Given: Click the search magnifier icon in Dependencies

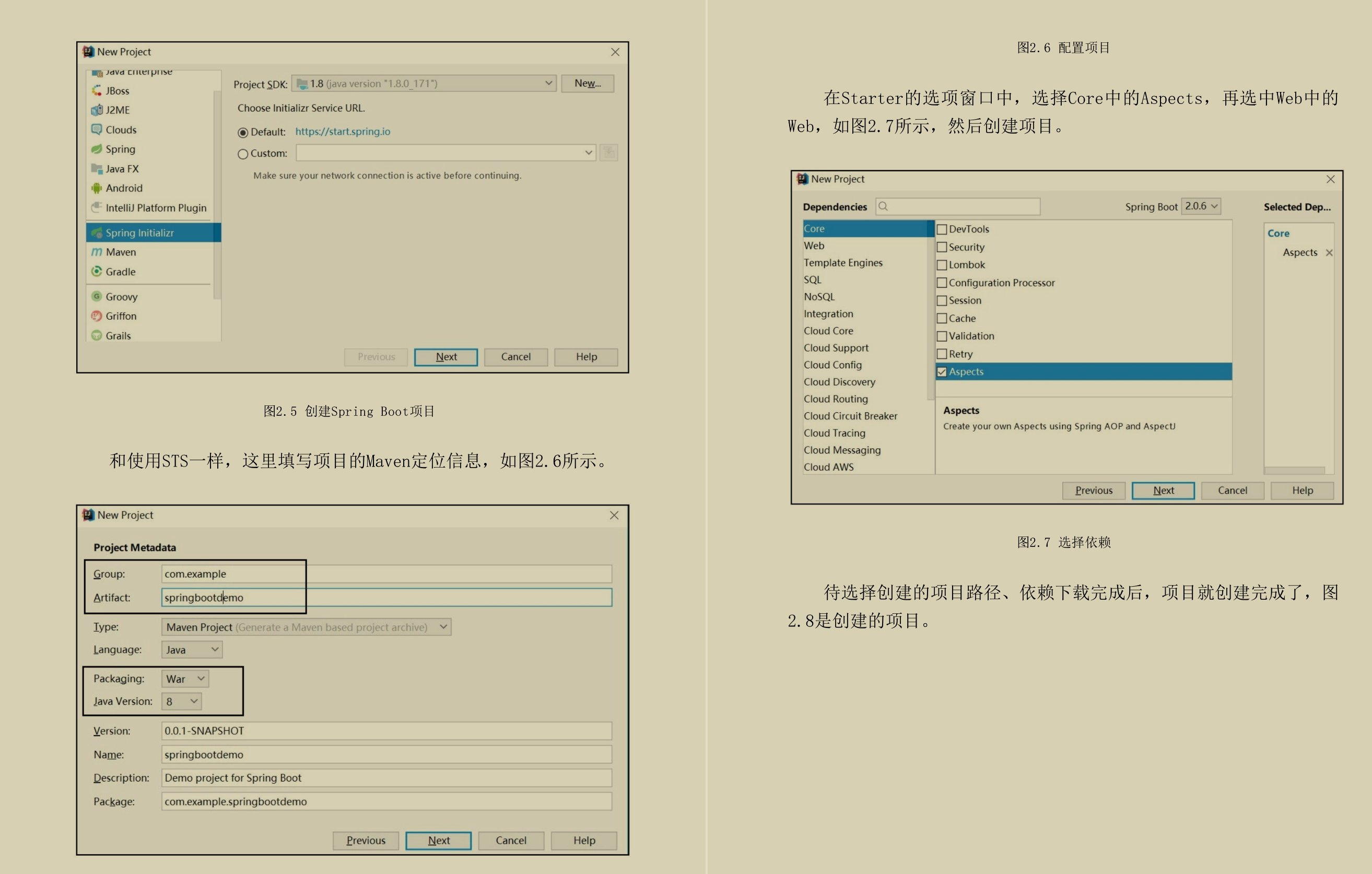Looking at the screenshot, I should point(883,206).
